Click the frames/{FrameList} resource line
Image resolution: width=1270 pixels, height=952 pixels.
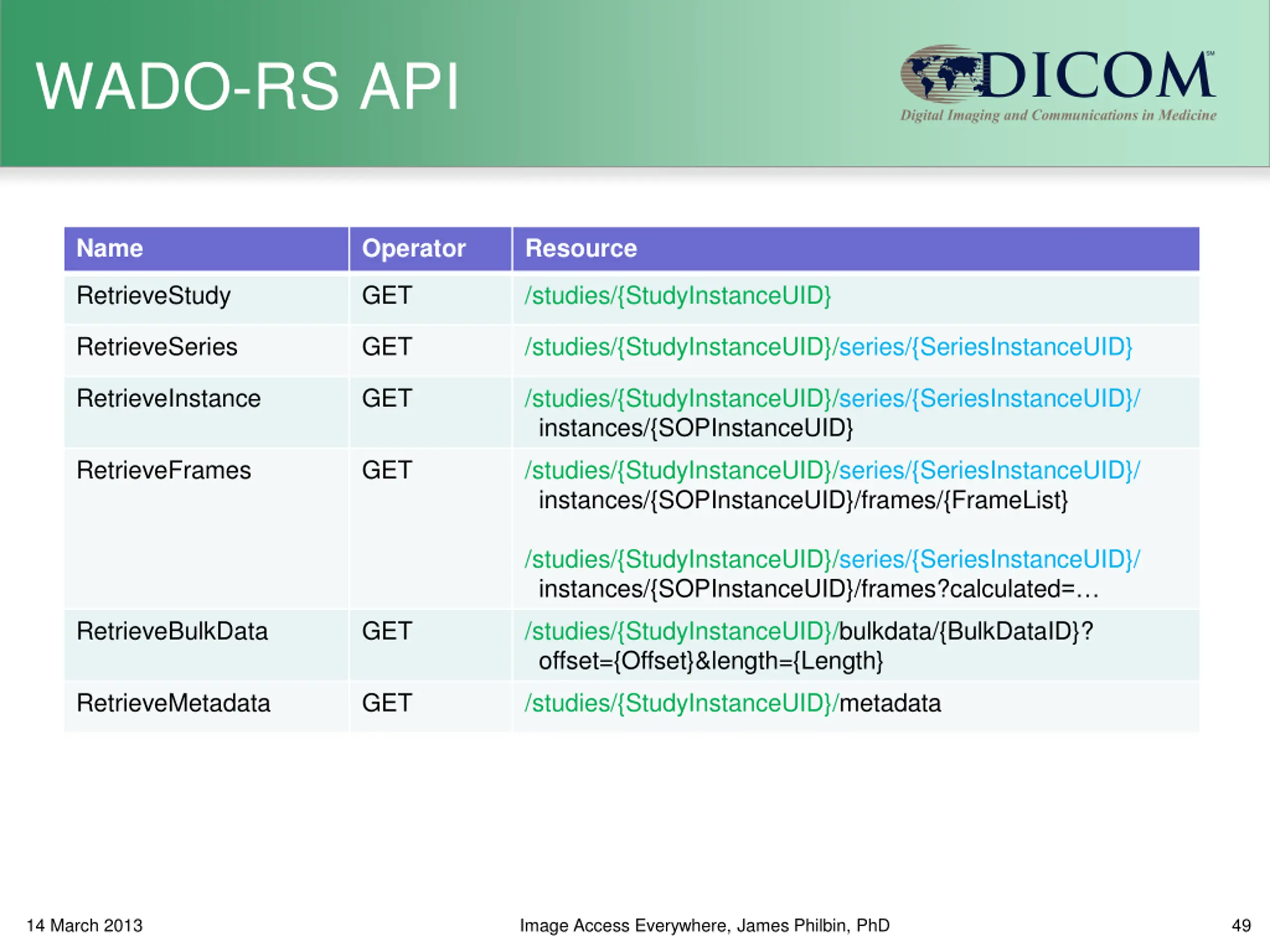[803, 501]
